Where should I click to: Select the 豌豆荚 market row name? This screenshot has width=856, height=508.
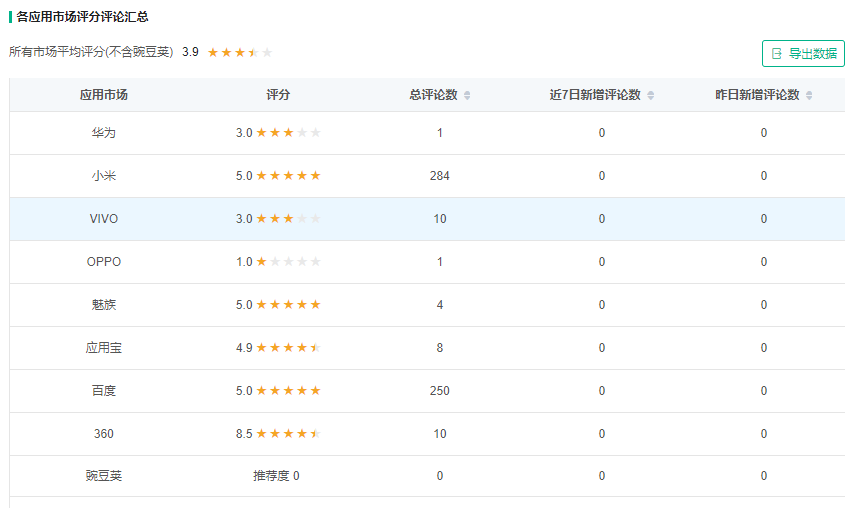104,476
